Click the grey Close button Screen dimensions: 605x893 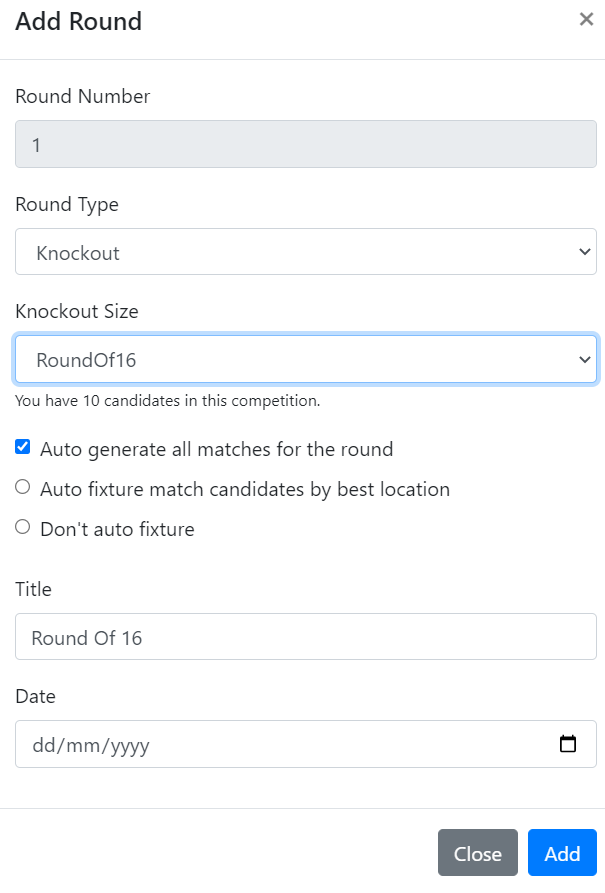click(478, 853)
